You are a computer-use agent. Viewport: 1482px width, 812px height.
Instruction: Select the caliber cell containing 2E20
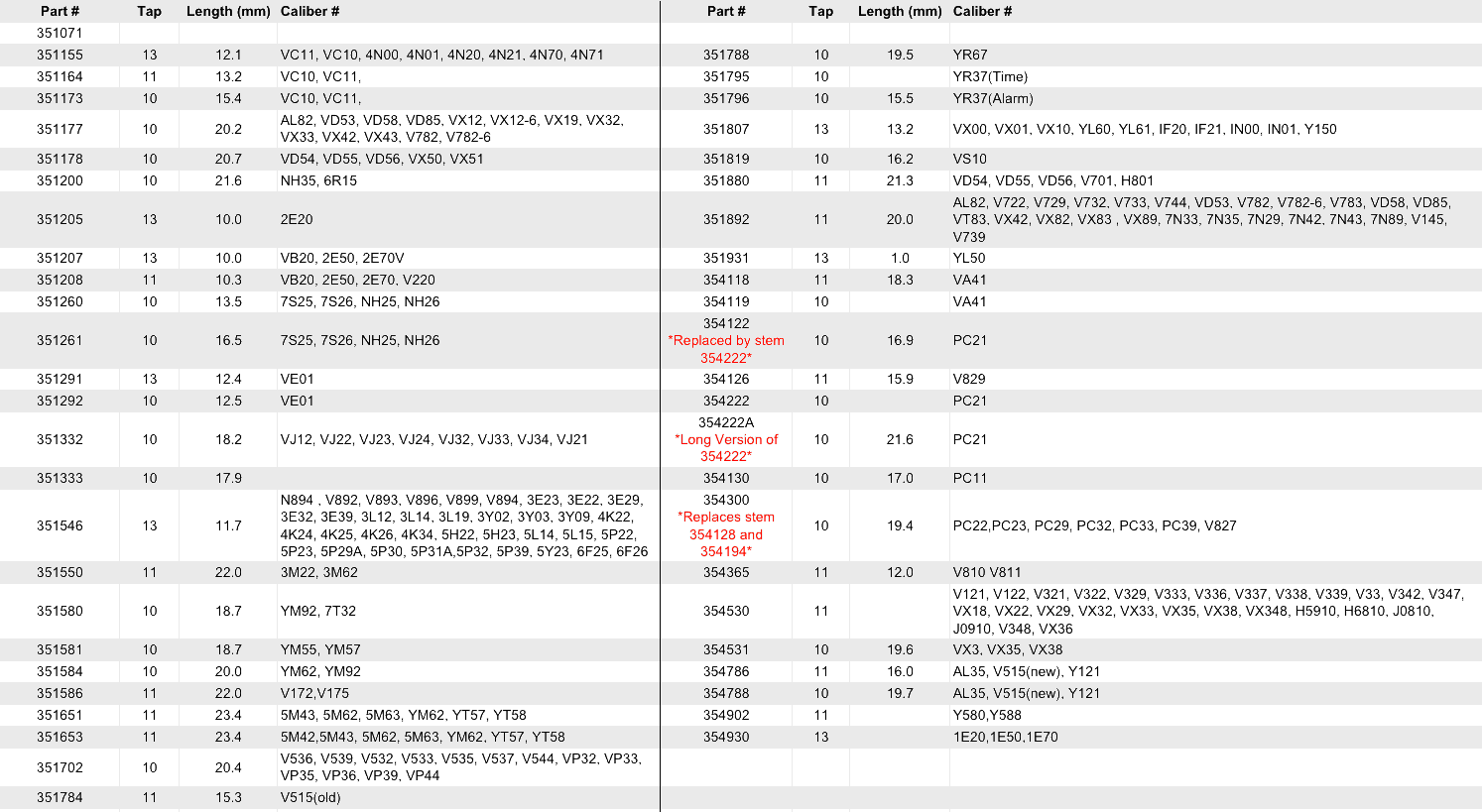click(298, 219)
